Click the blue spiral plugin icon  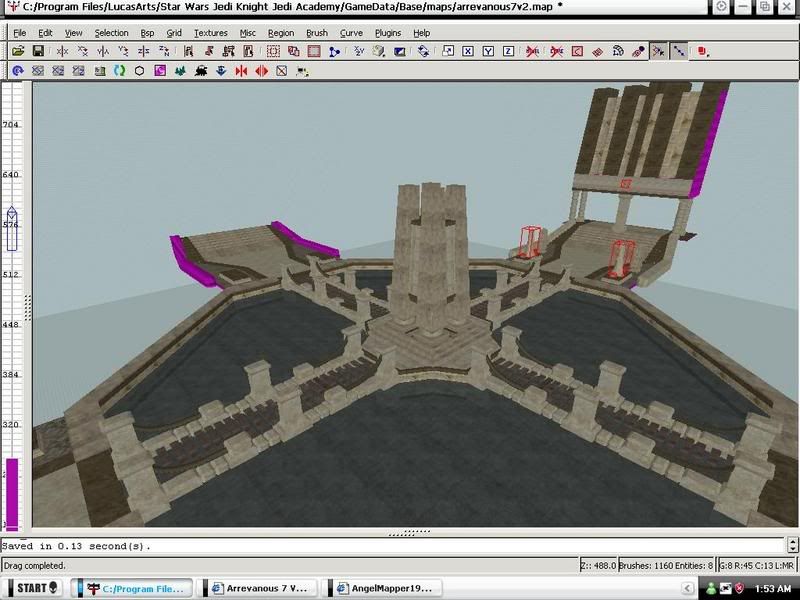pyautogui.click(x=18, y=71)
